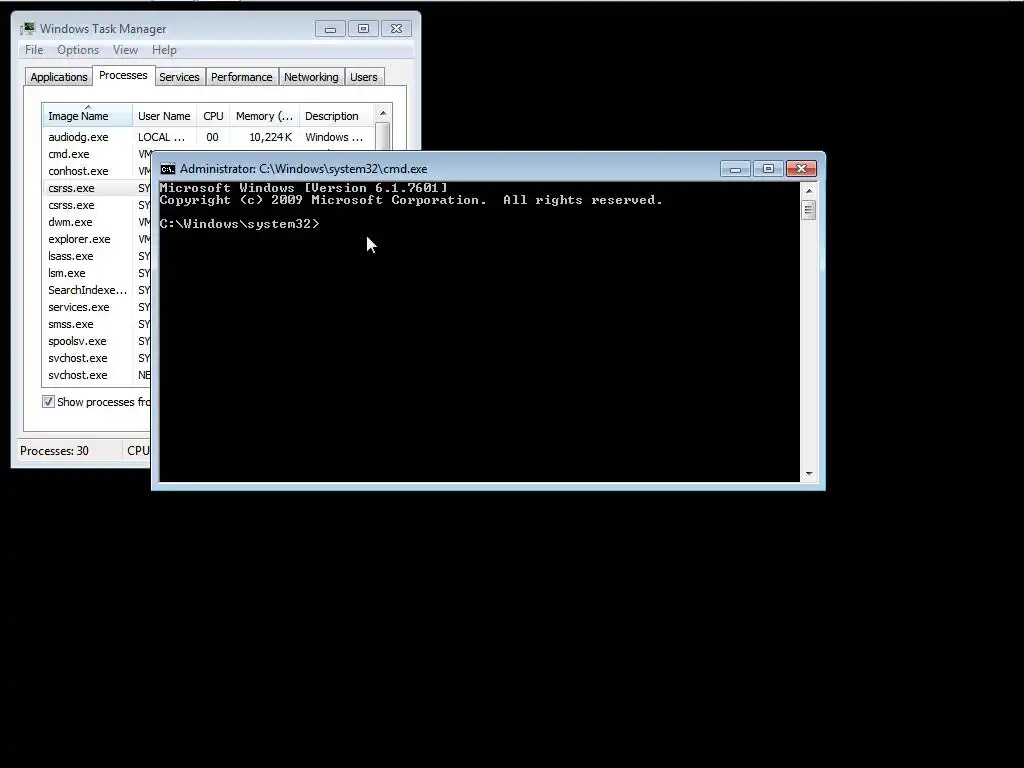Select the audiodg.exe process row
The image size is (1024, 768).
coord(208,137)
